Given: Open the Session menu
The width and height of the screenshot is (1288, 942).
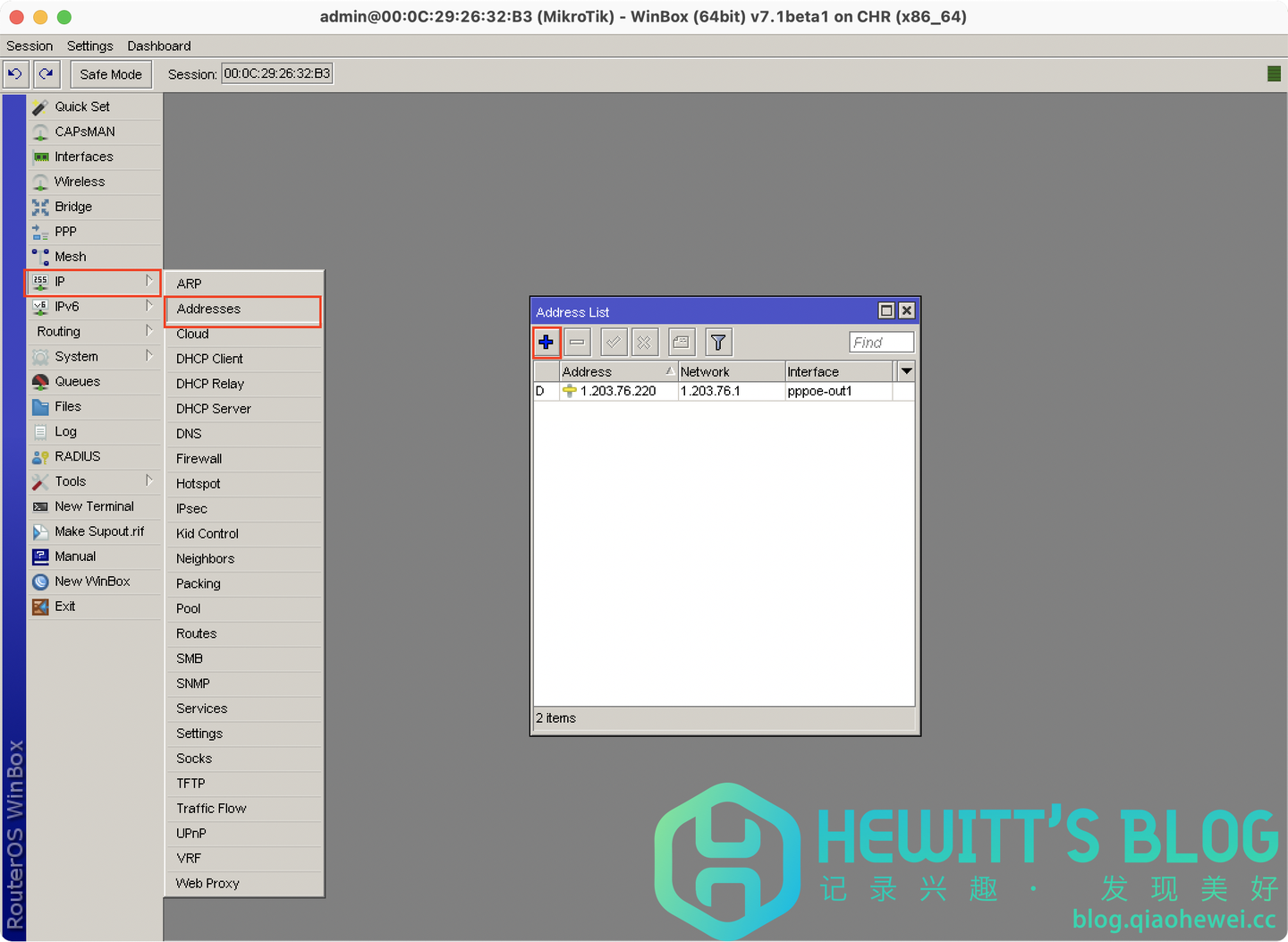Looking at the screenshot, I should 30,46.
